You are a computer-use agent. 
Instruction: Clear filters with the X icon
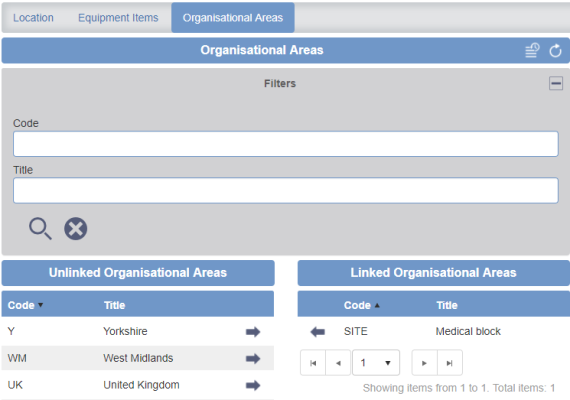[x=76, y=229]
